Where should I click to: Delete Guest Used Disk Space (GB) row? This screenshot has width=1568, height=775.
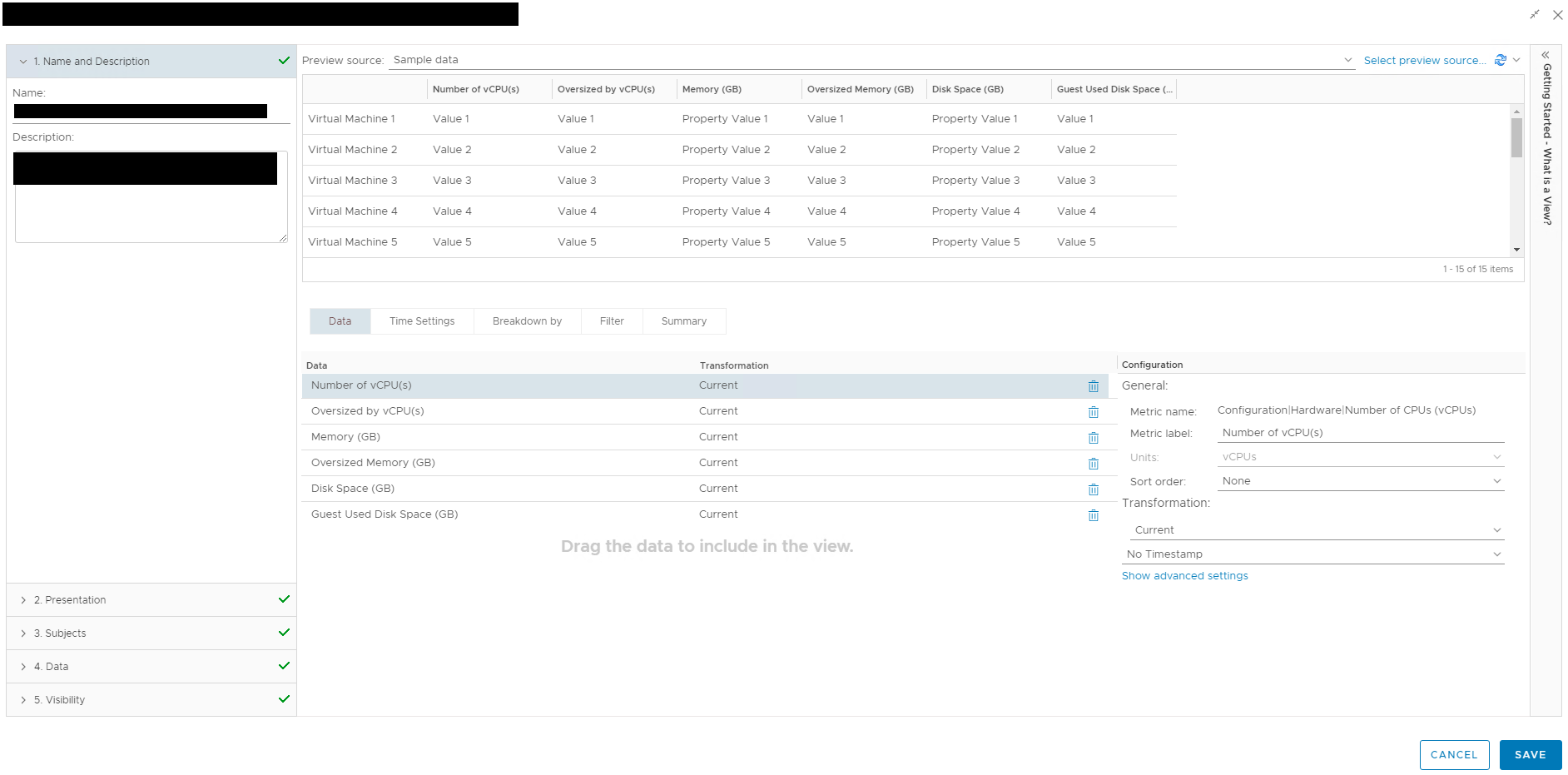point(1093,515)
